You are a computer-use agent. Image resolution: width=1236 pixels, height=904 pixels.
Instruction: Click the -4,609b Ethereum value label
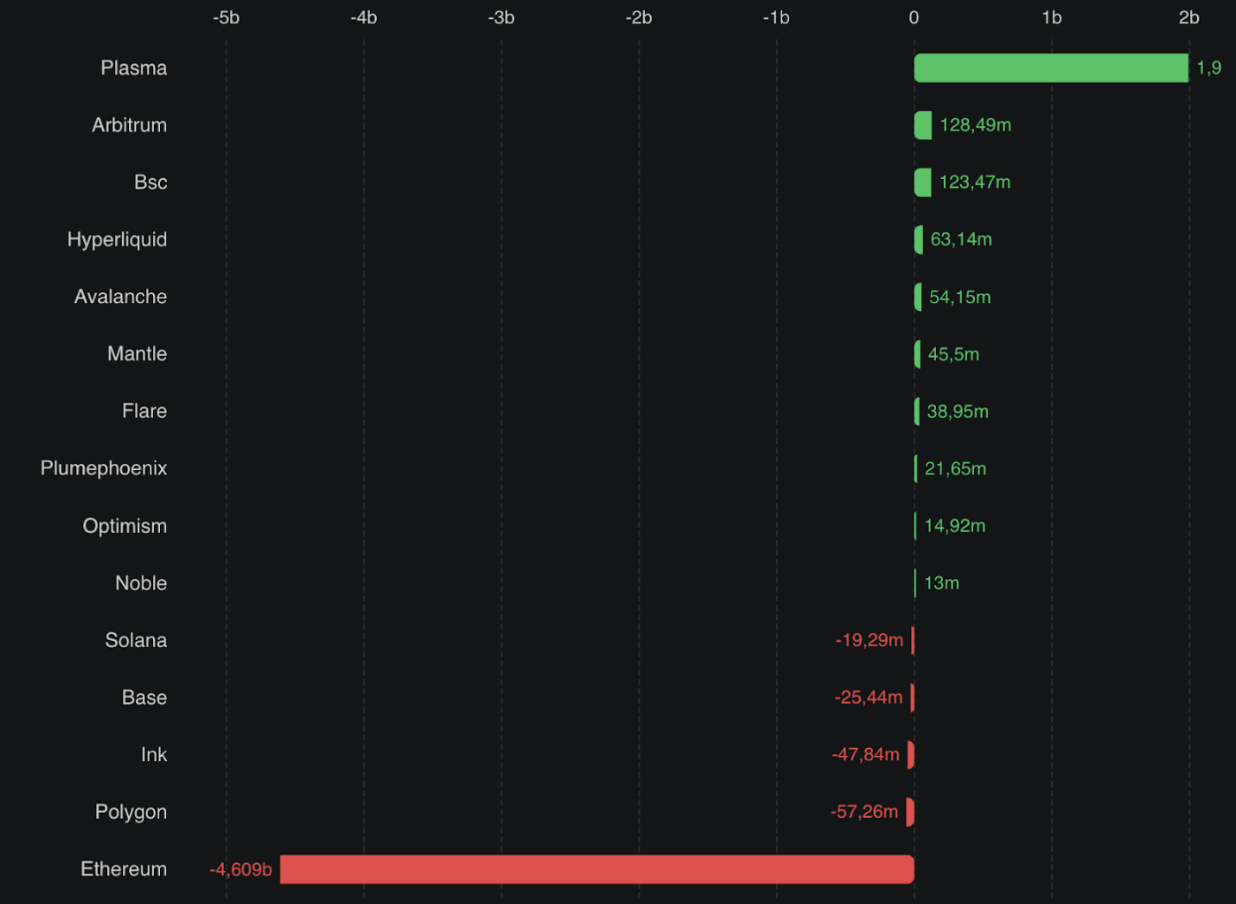click(x=240, y=870)
